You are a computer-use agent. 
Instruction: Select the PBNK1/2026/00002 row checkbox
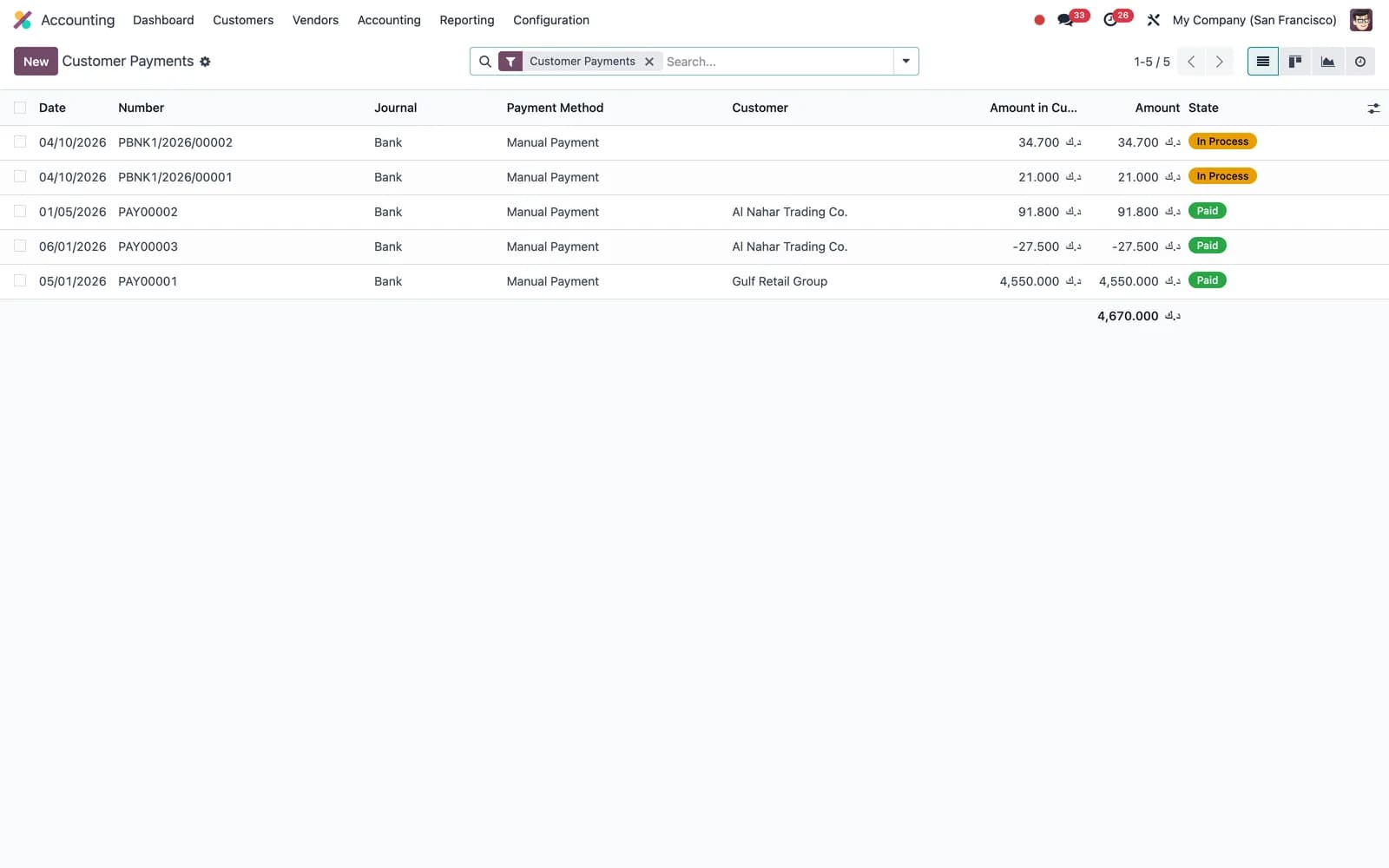pyautogui.click(x=20, y=141)
